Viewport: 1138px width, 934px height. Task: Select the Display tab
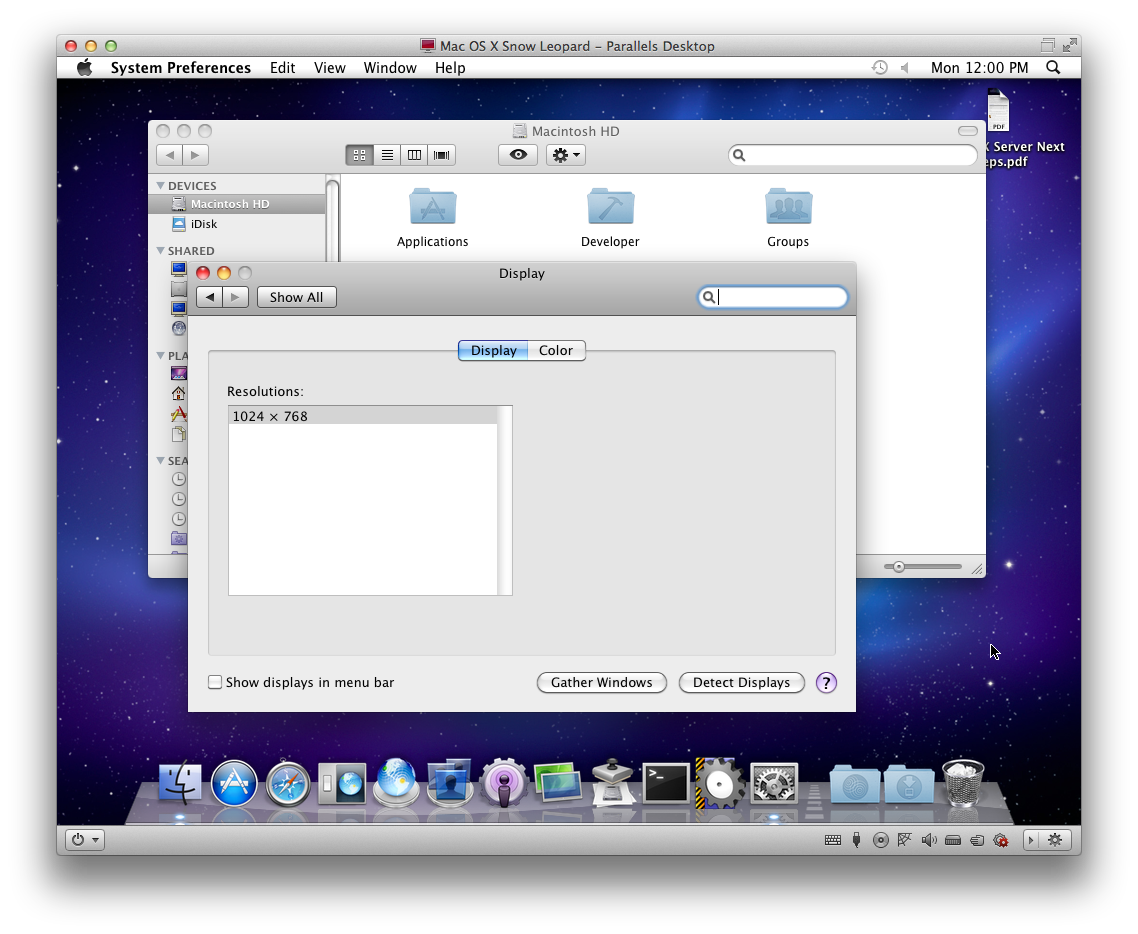click(494, 351)
